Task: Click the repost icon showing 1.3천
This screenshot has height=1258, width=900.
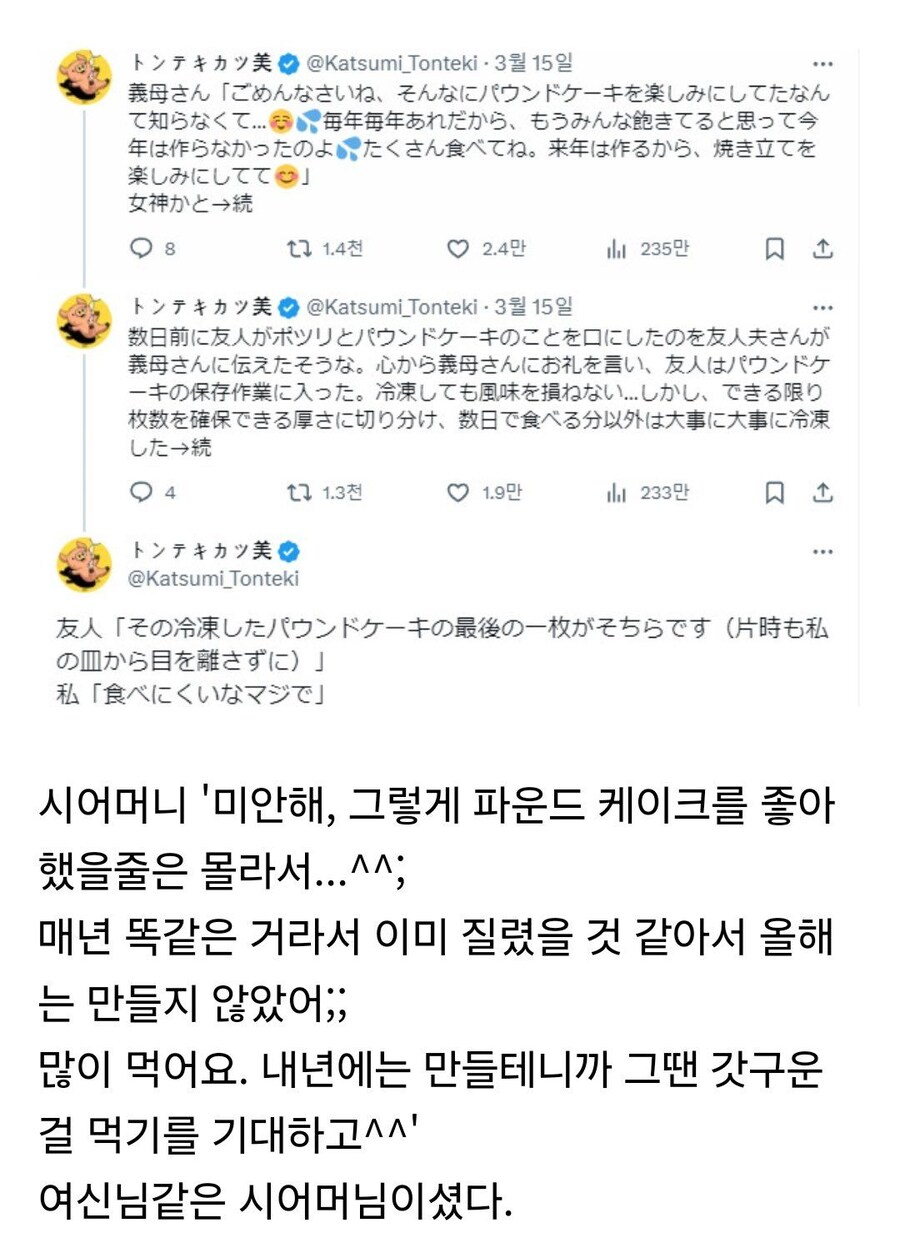Action: tap(296, 492)
